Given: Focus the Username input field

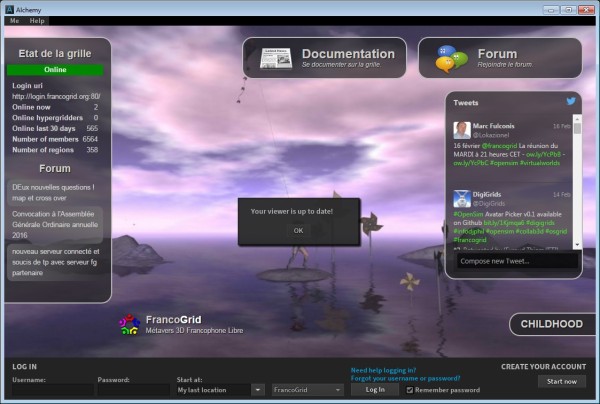Looking at the screenshot, I should coord(53,390).
